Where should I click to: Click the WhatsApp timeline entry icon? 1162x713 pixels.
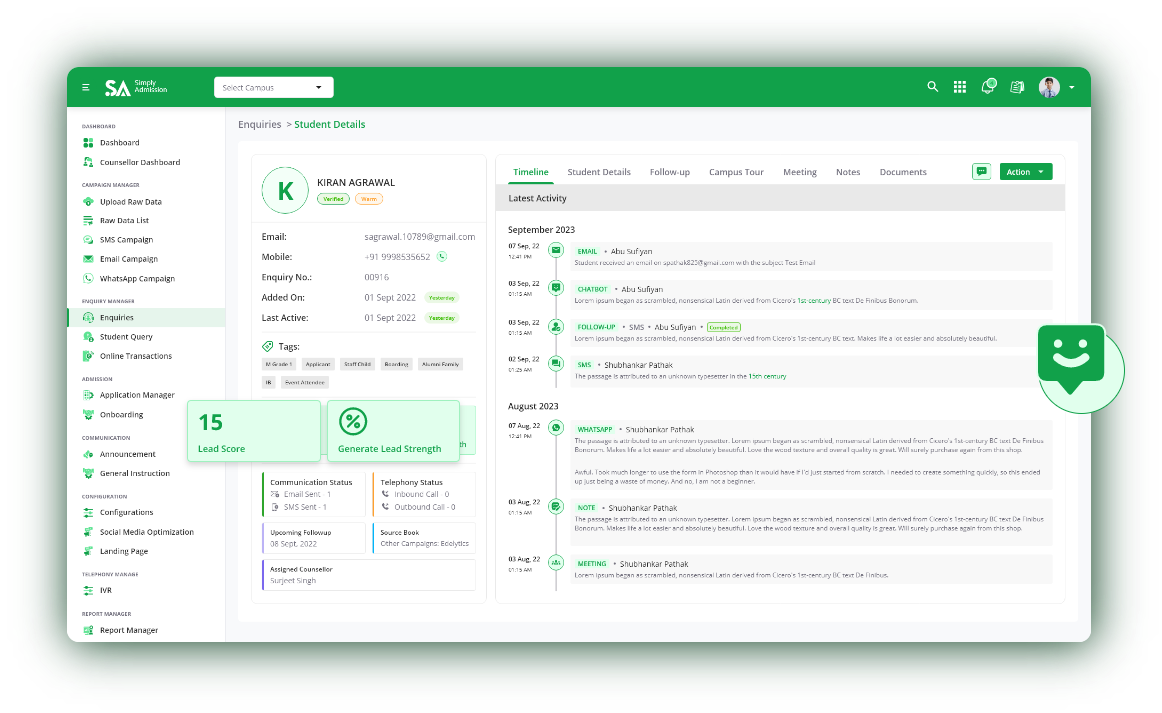tap(556, 427)
